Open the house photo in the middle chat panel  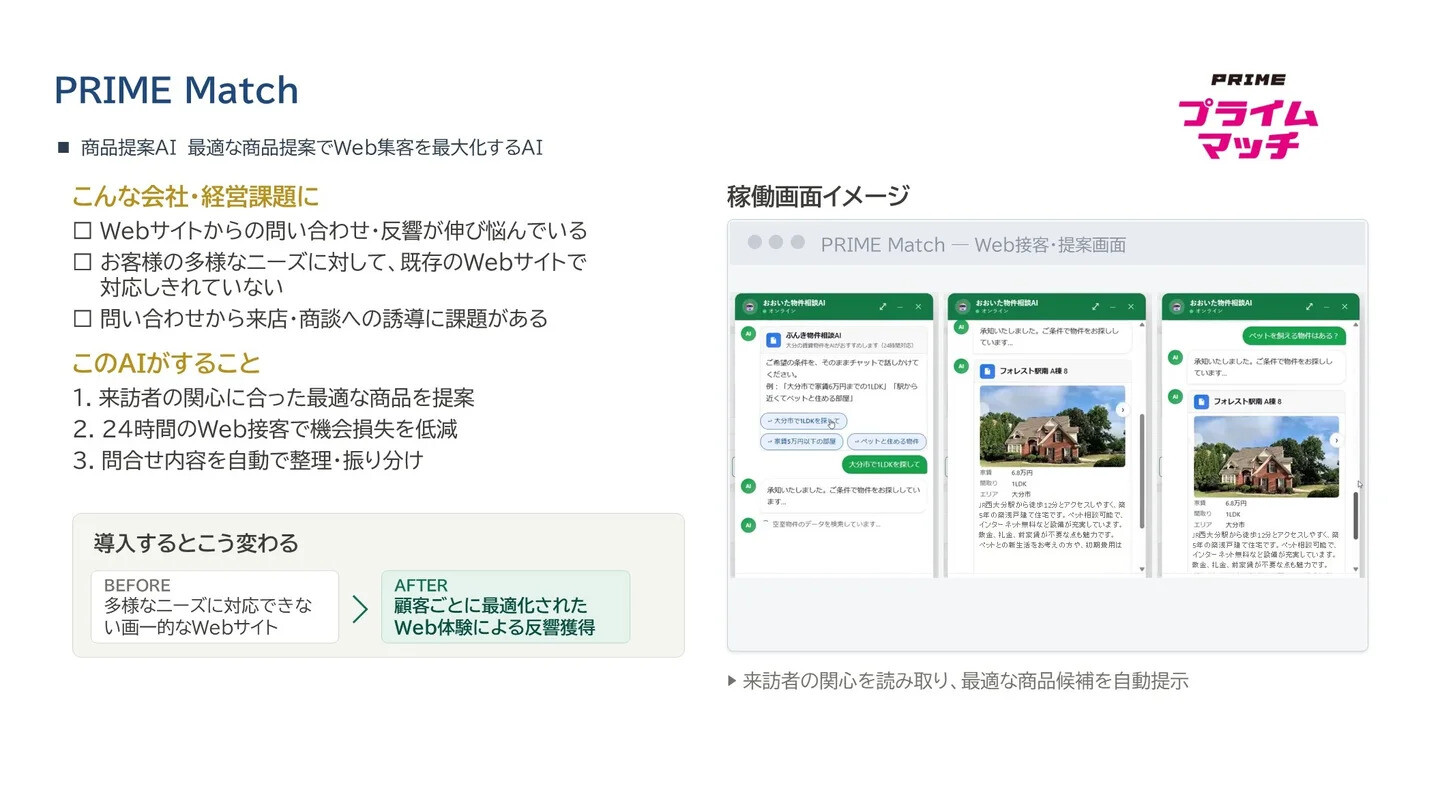(1052, 426)
